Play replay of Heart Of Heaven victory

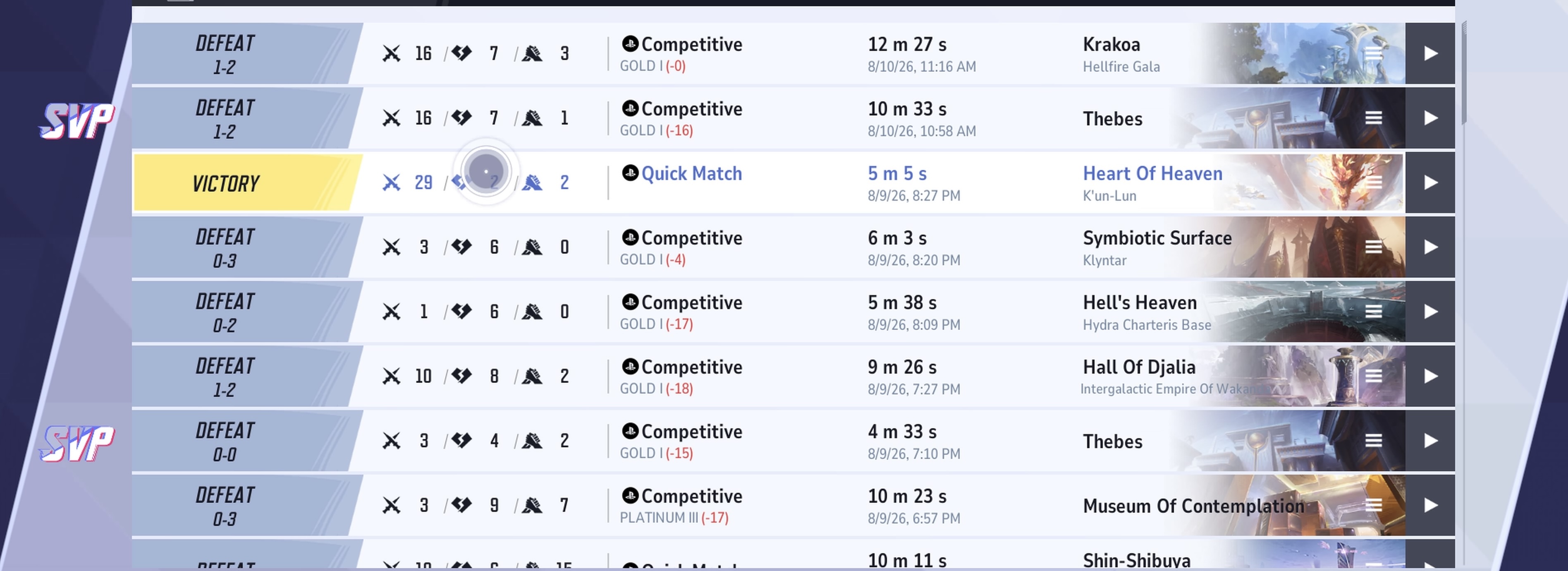(1430, 183)
